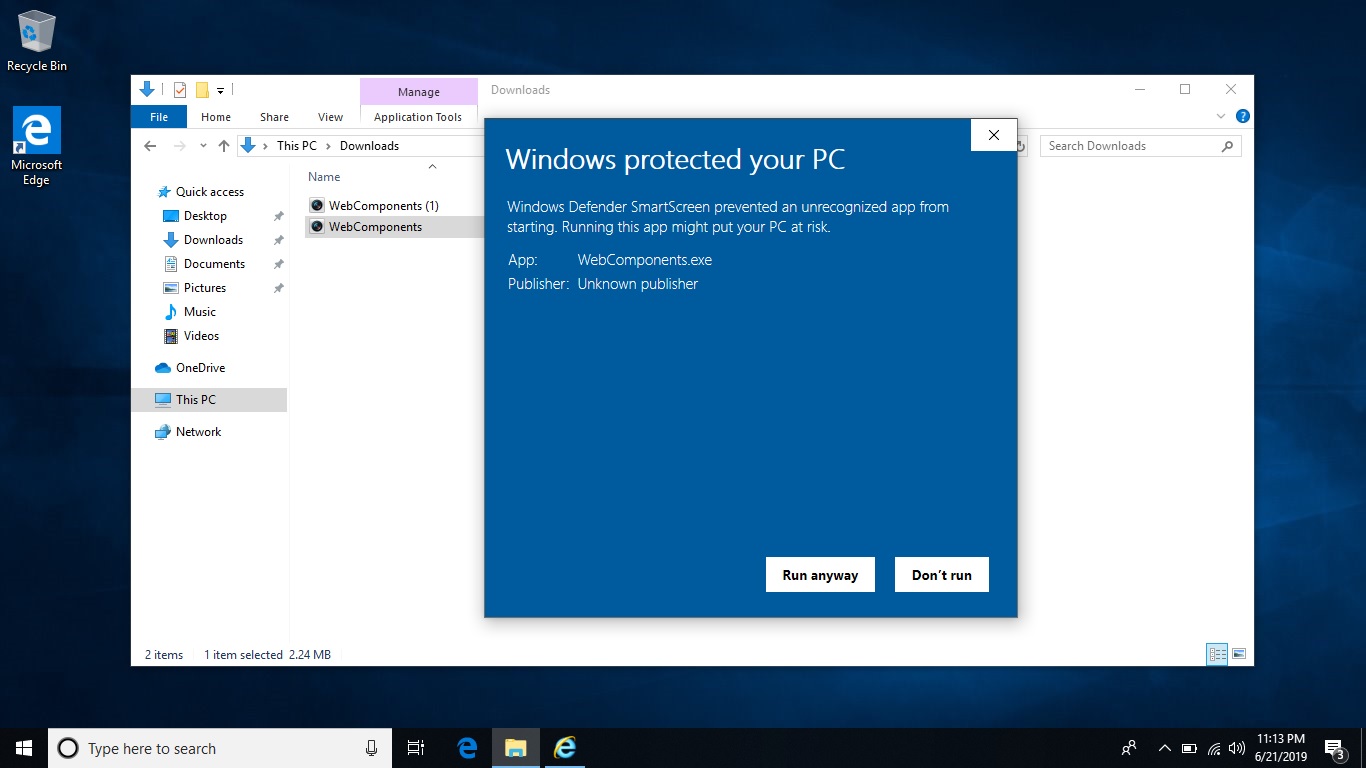Open Internet Explorer from the taskbar
1366x768 pixels.
pos(565,748)
